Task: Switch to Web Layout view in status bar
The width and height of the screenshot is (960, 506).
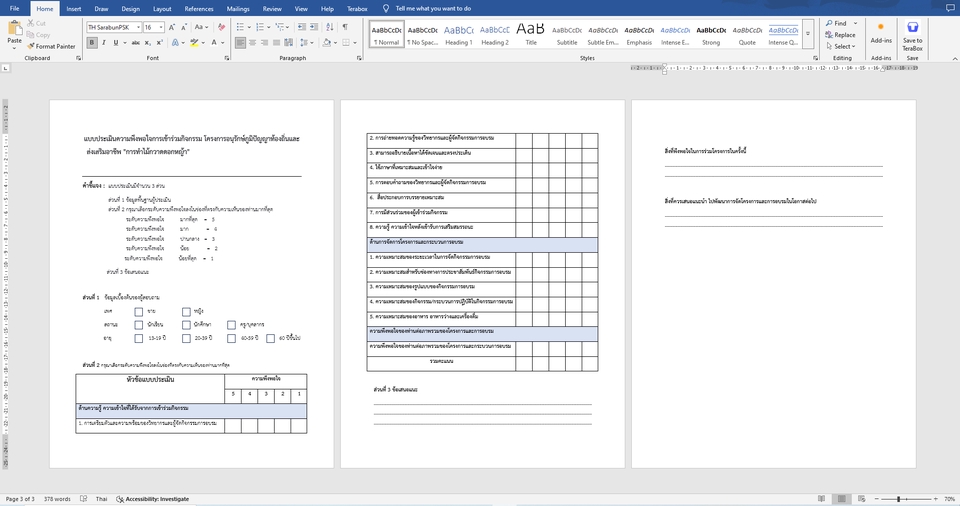Action: pos(861,499)
